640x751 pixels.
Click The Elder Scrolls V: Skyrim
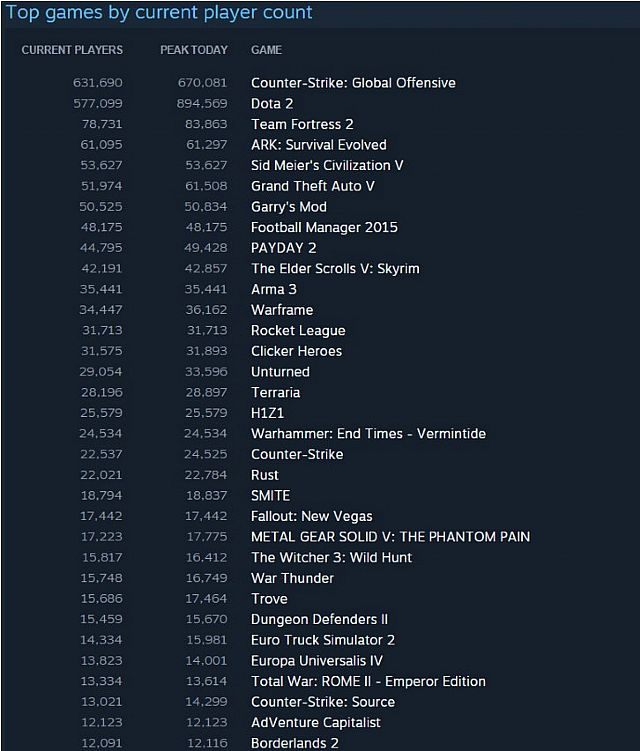(335, 269)
